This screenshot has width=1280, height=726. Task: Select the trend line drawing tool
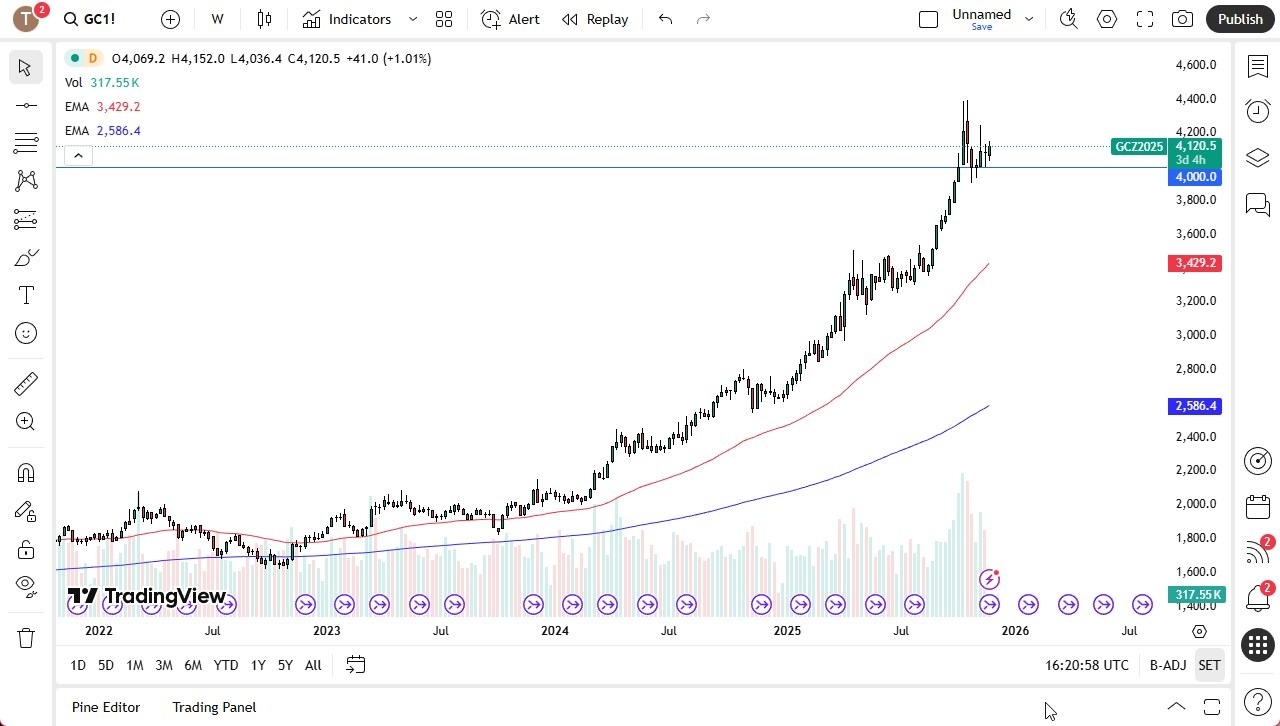pyautogui.click(x=25, y=105)
